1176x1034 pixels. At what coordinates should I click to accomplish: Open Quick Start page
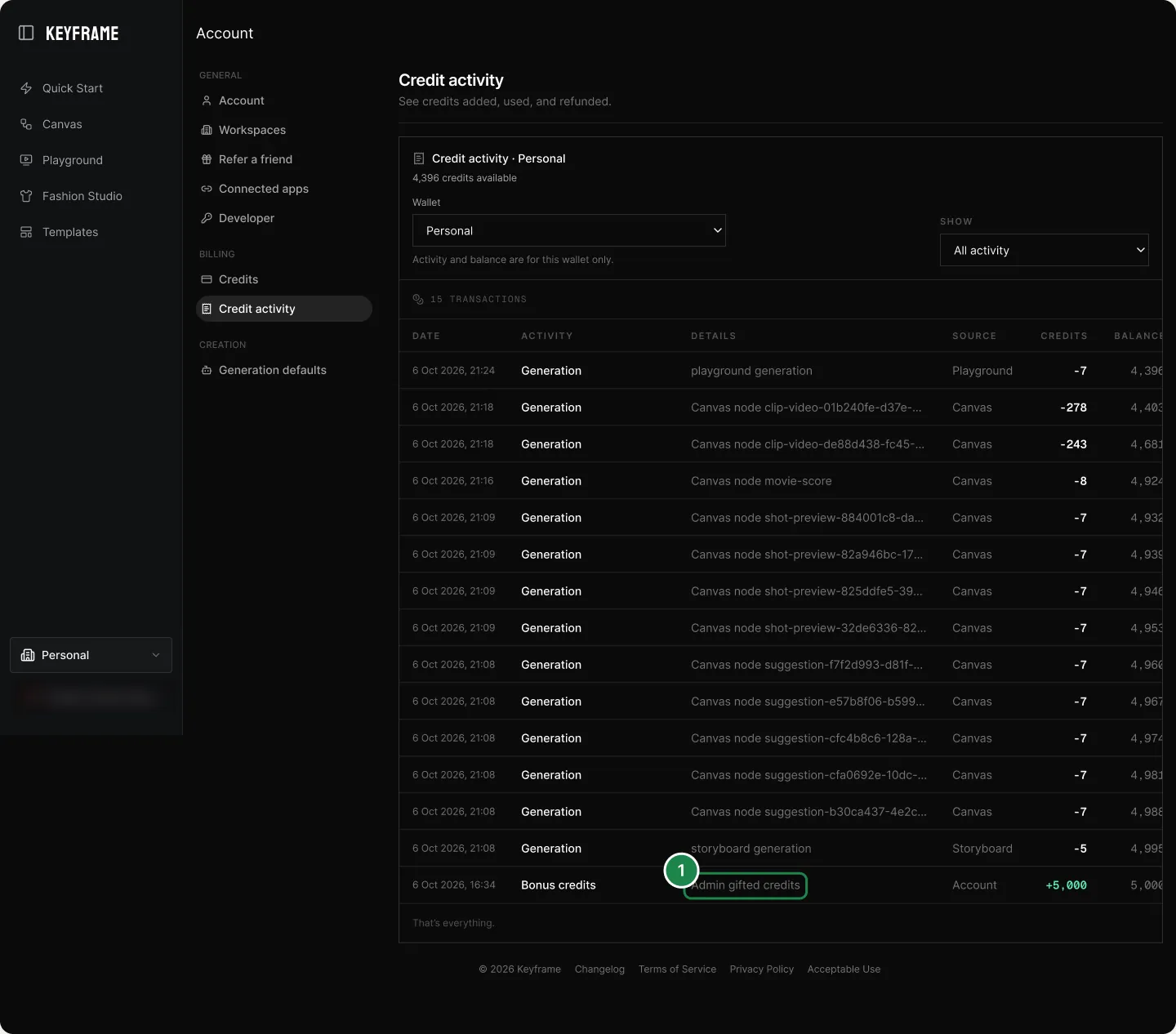click(x=73, y=88)
